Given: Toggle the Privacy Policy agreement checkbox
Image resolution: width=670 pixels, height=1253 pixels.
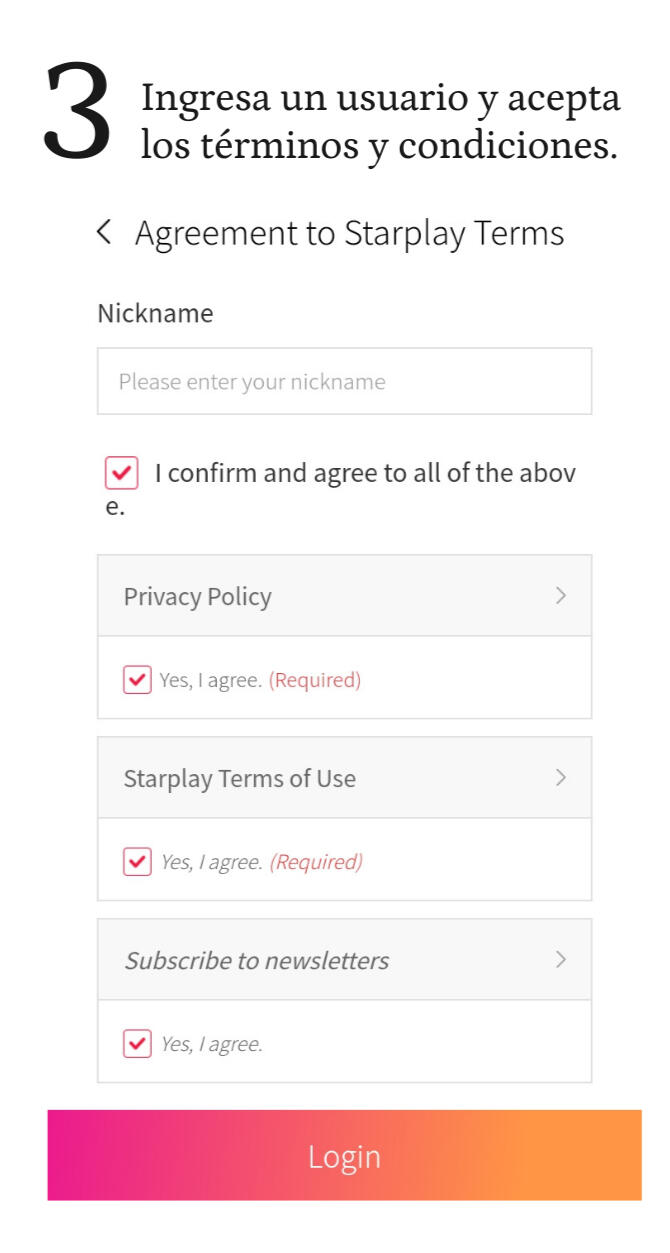Looking at the screenshot, I should (x=137, y=680).
